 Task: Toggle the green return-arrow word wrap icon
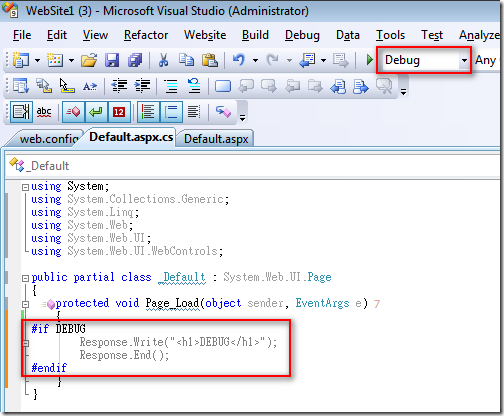click(96, 112)
